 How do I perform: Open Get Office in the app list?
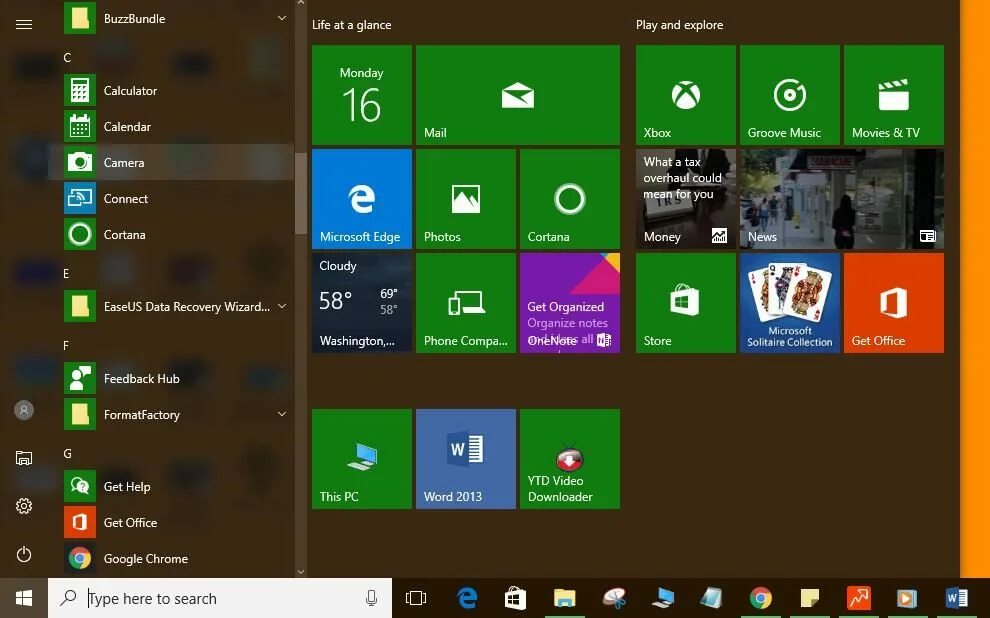click(x=170, y=522)
